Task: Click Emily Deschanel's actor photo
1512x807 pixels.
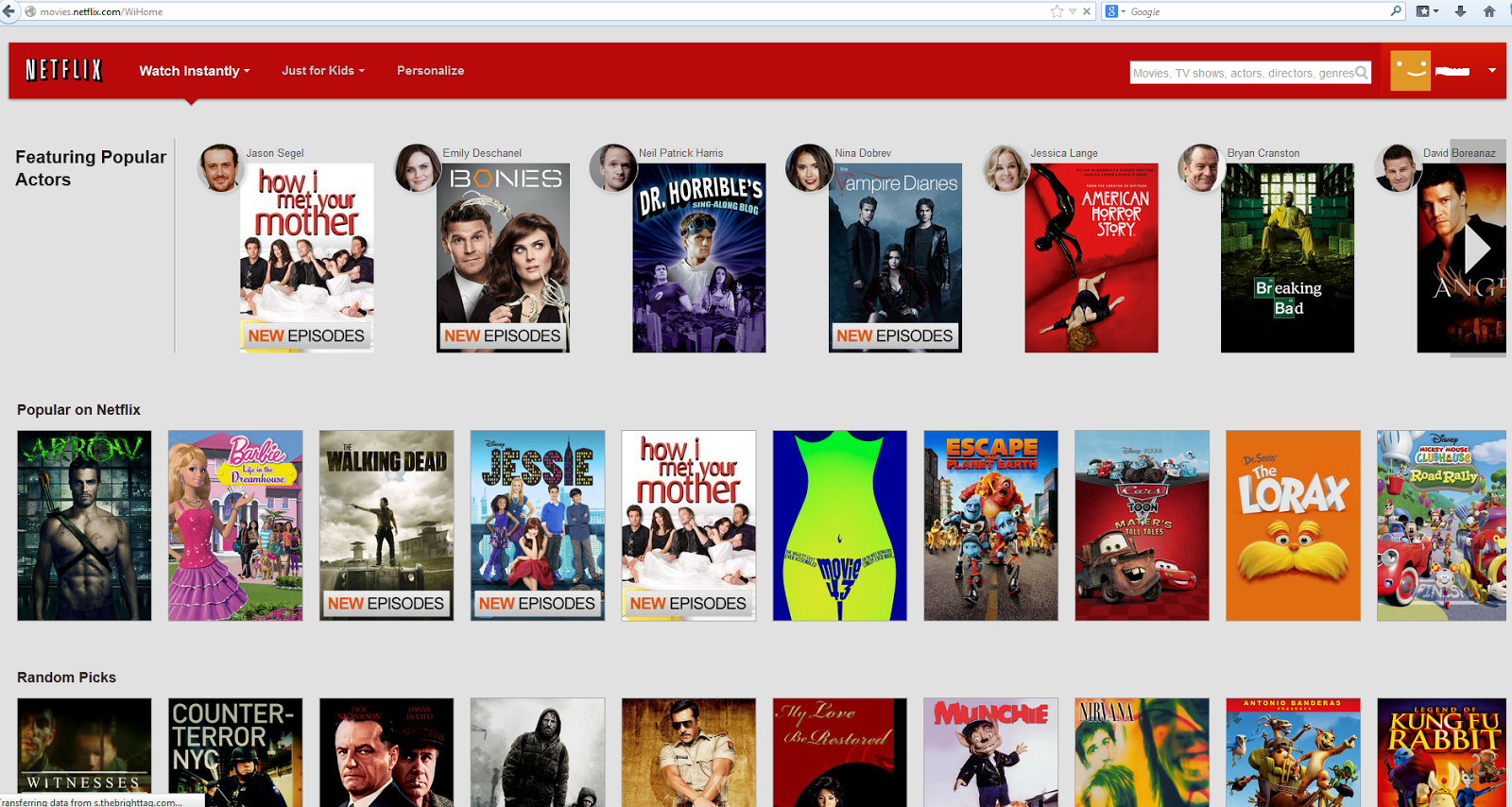Action: 417,168
